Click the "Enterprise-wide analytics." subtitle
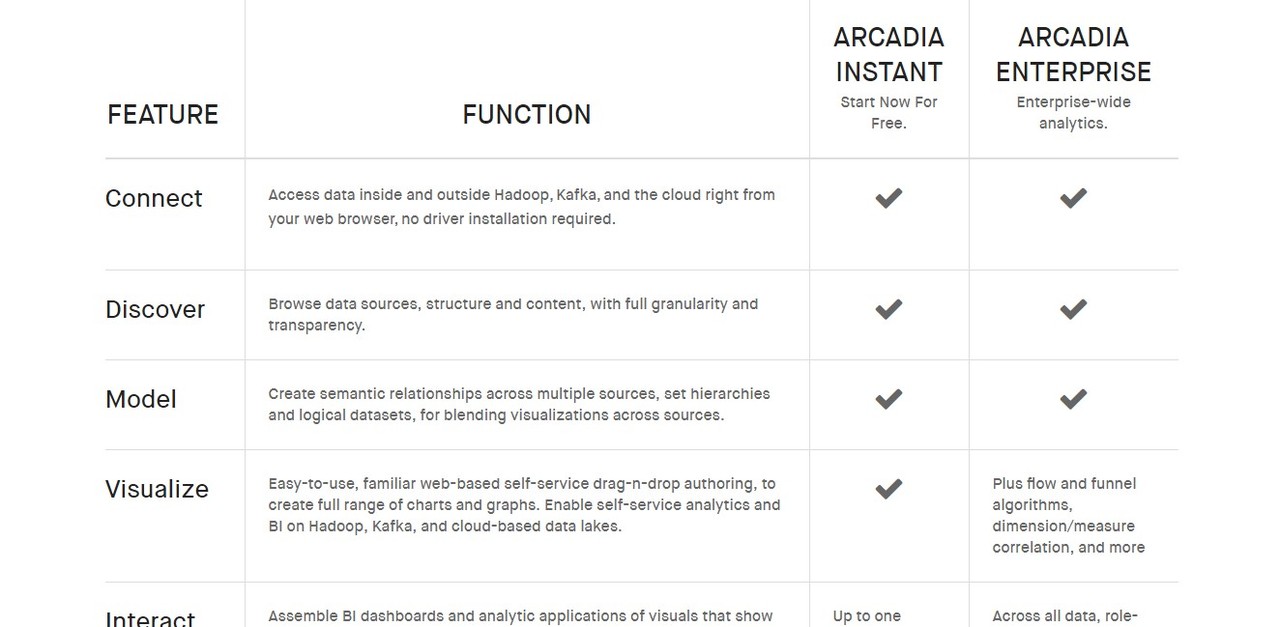Image resolution: width=1280 pixels, height=627 pixels. click(1073, 113)
